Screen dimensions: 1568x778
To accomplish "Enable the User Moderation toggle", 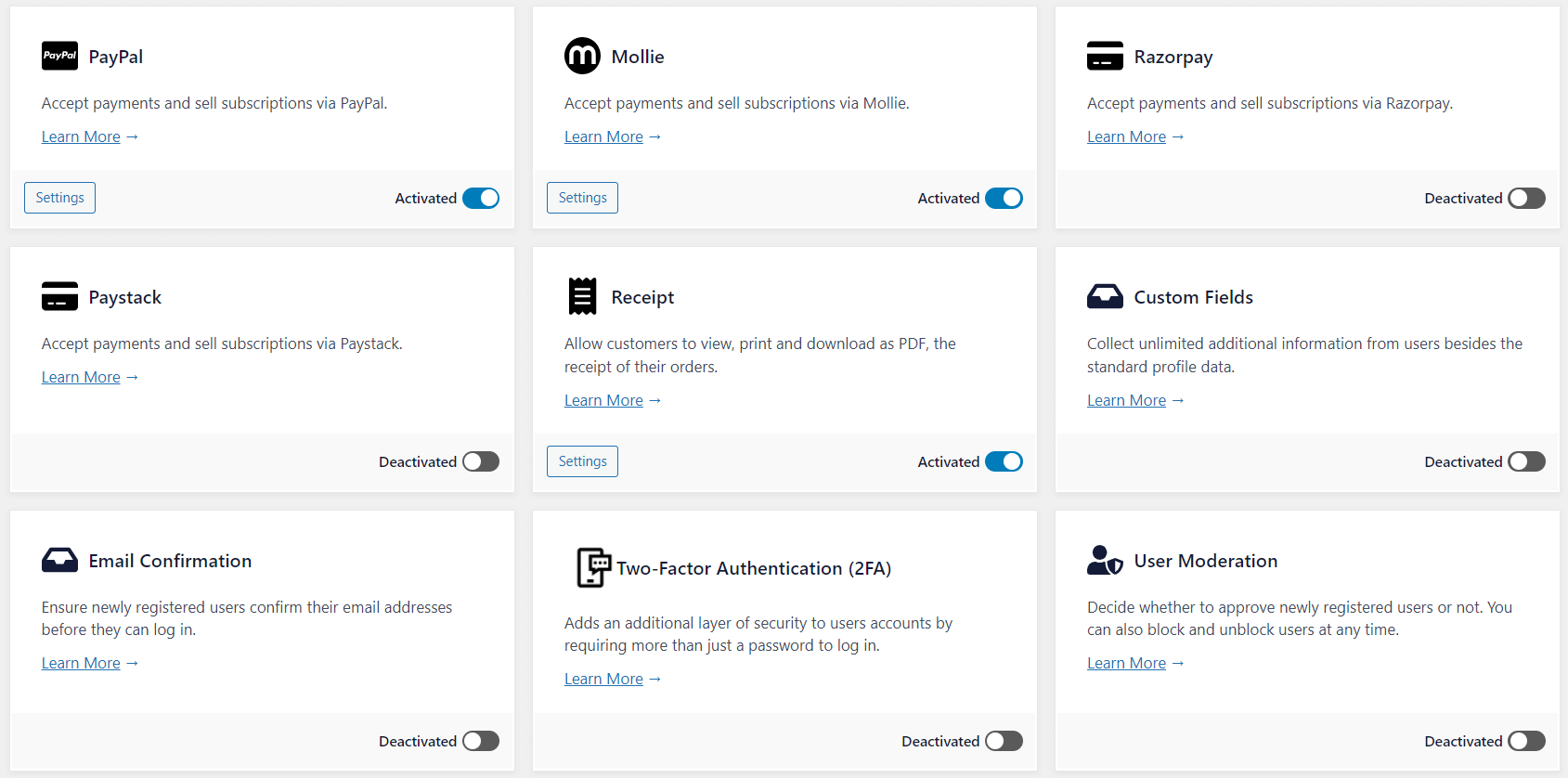I will (1526, 741).
